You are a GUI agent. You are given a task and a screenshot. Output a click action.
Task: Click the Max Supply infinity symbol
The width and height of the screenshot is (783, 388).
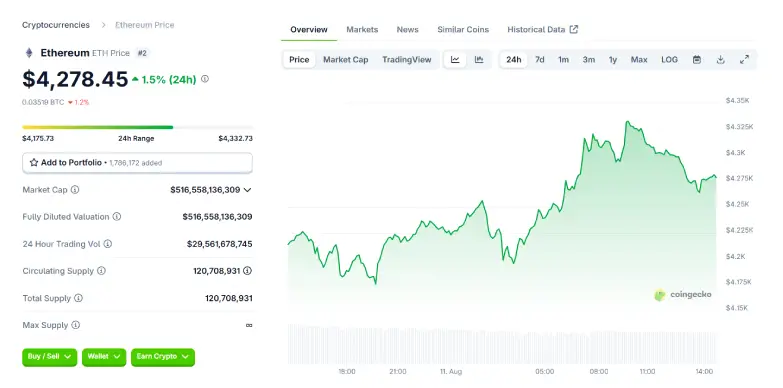[x=249, y=325]
